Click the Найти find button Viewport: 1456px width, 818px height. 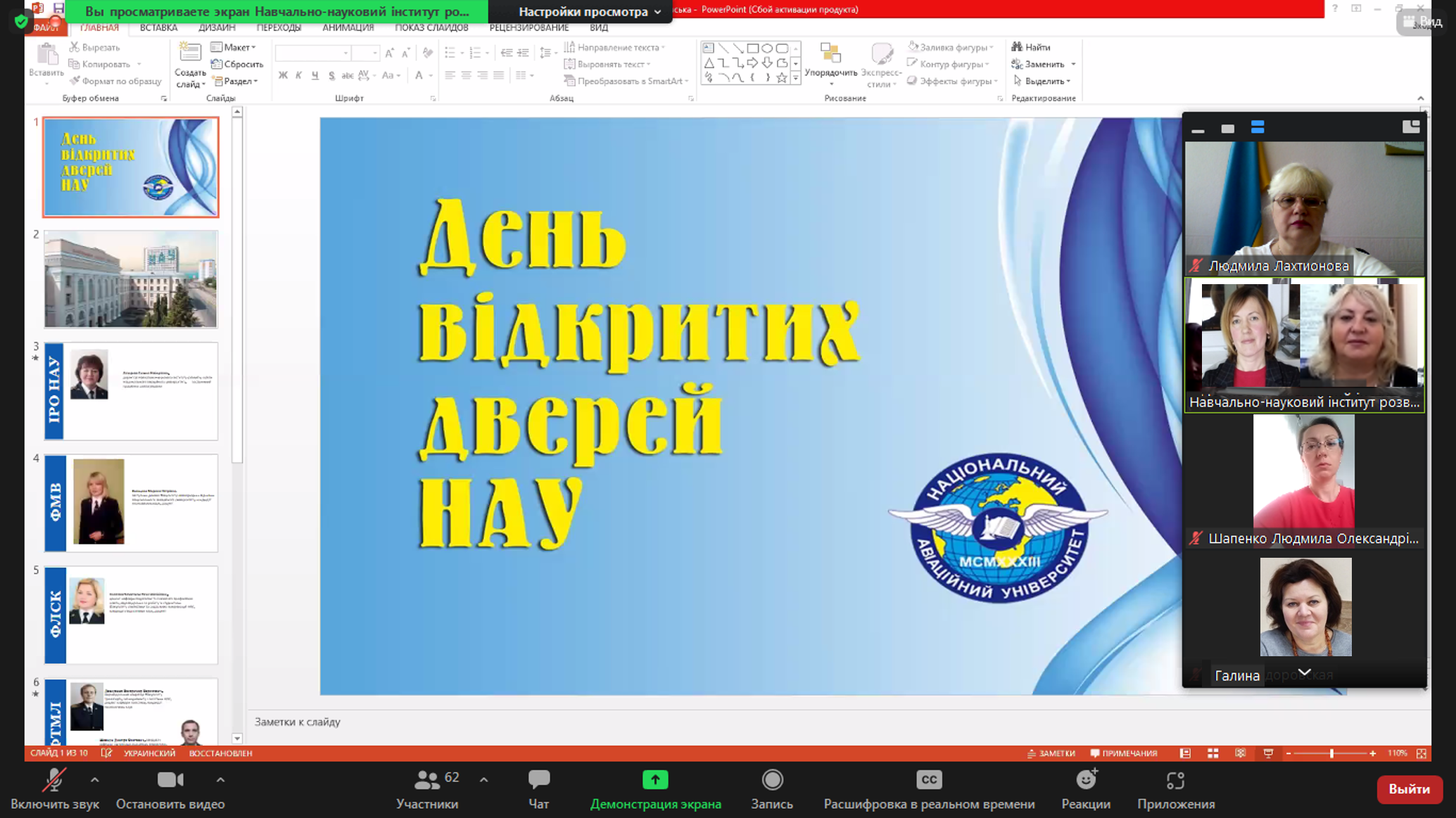pos(1031,47)
